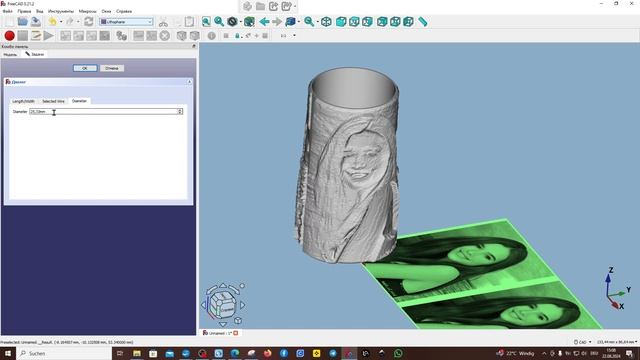Screen dimensions: 640x360
Task: Open the CAD navigation style dropdown
Action: point(582,342)
